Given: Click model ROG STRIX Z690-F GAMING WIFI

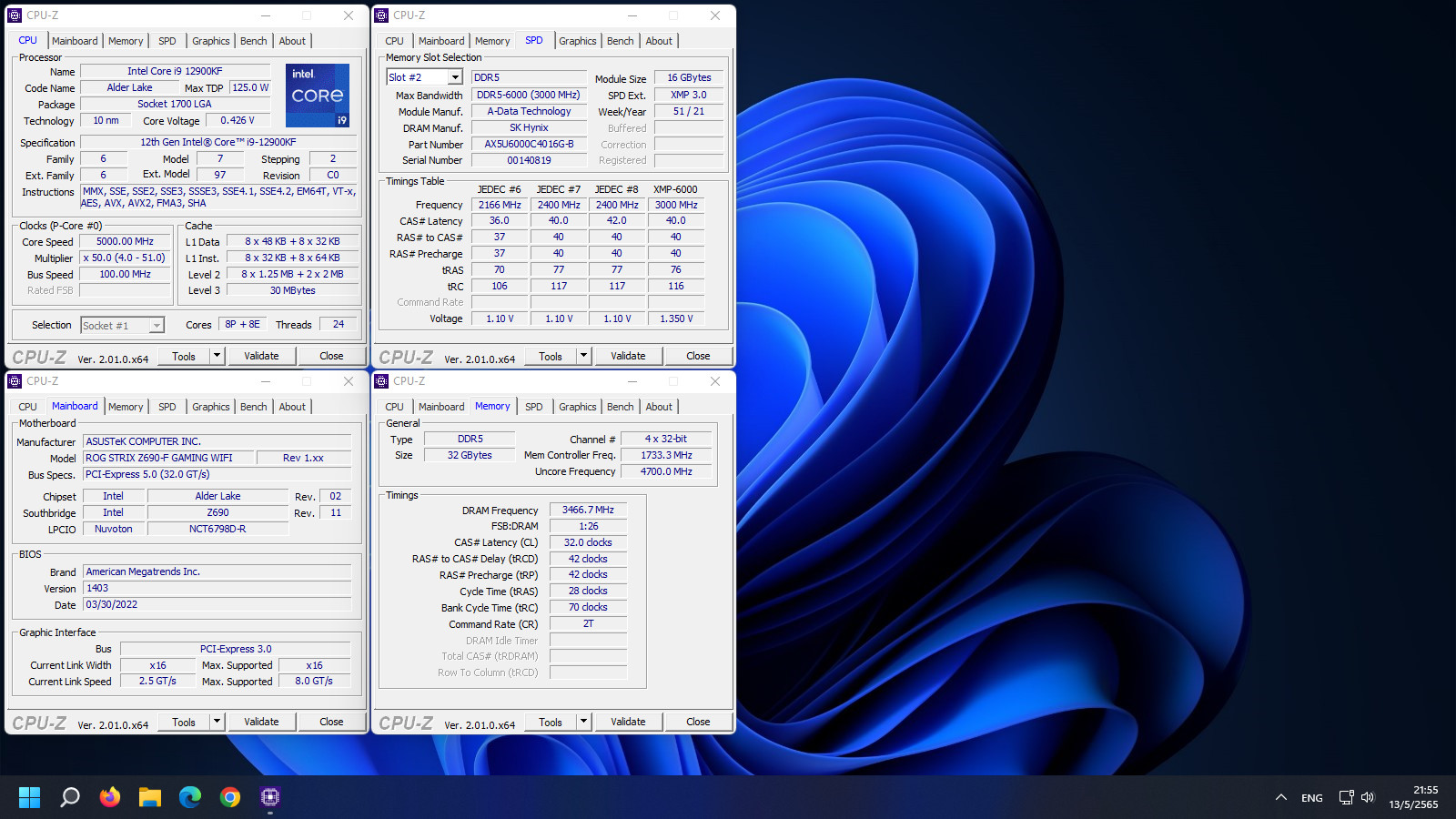Looking at the screenshot, I should tap(167, 458).
